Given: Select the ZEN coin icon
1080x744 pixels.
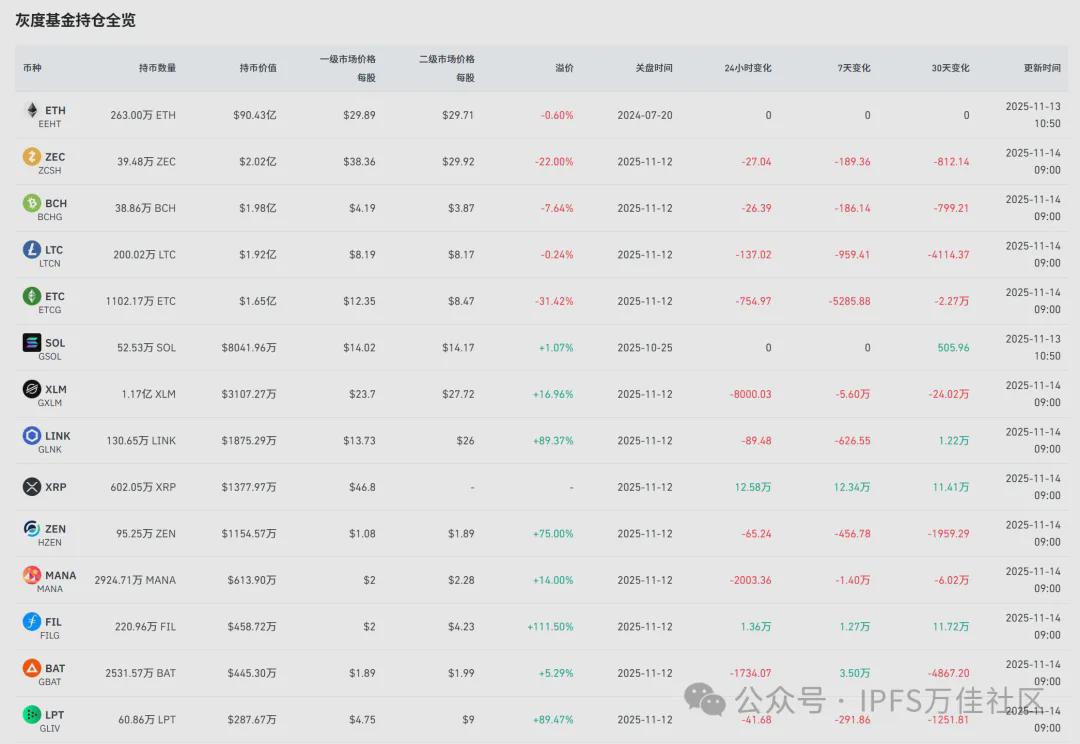Looking at the screenshot, I should (x=32, y=529).
